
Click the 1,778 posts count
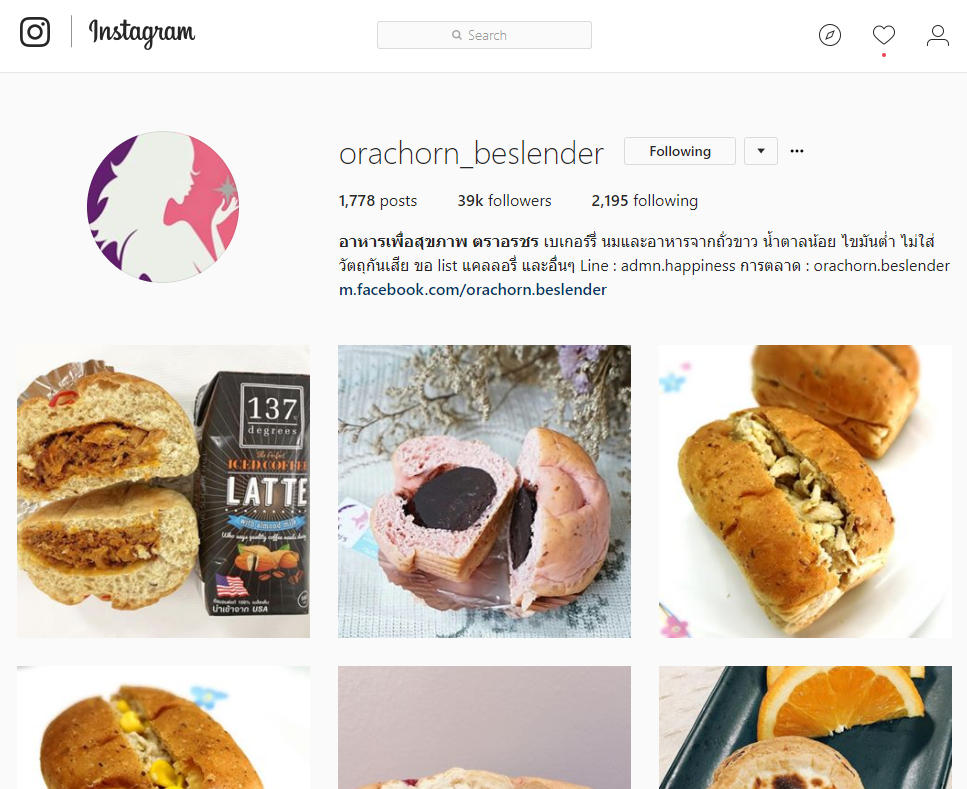coord(377,200)
